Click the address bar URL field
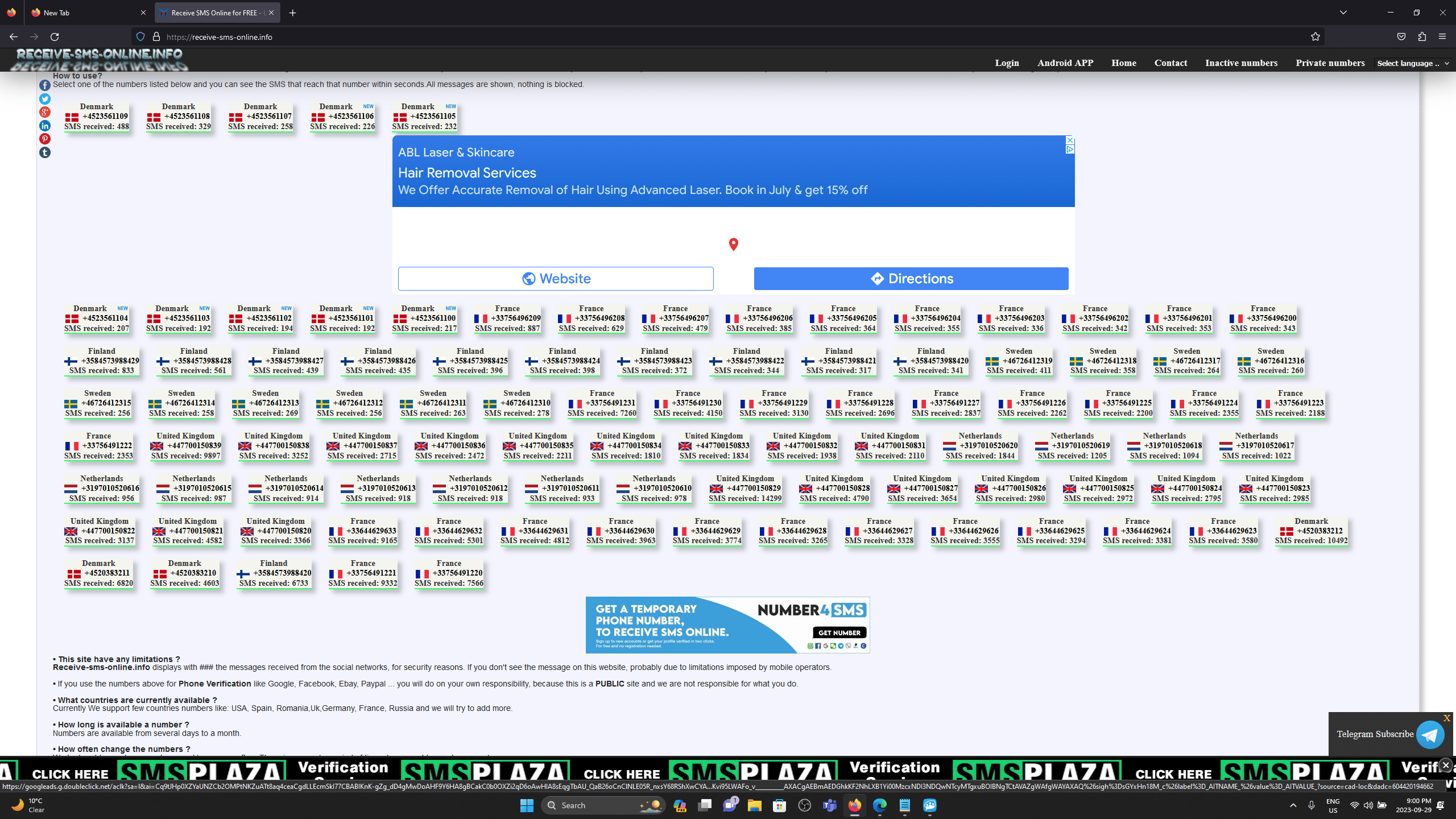 pos(682,37)
